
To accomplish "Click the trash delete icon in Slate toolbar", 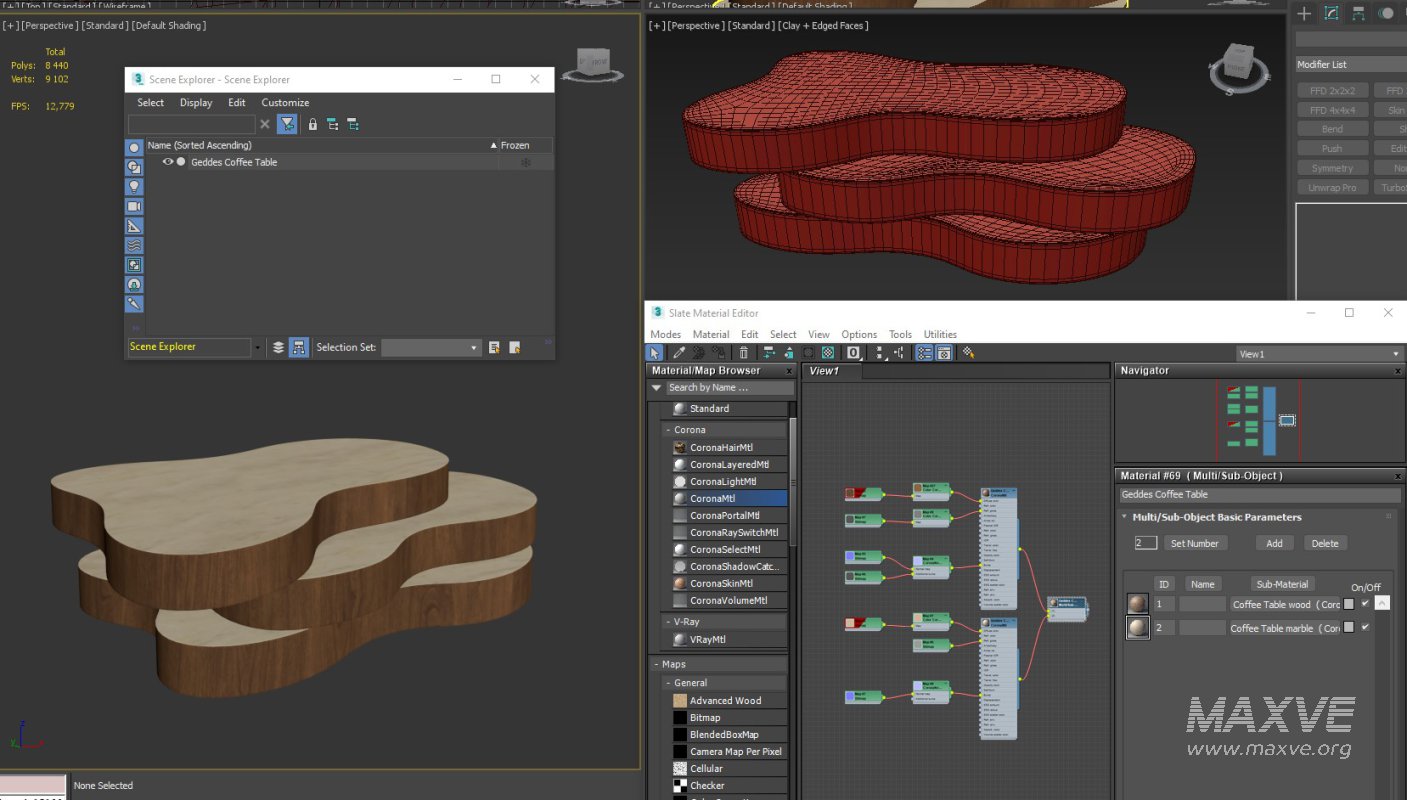I will click(x=743, y=353).
